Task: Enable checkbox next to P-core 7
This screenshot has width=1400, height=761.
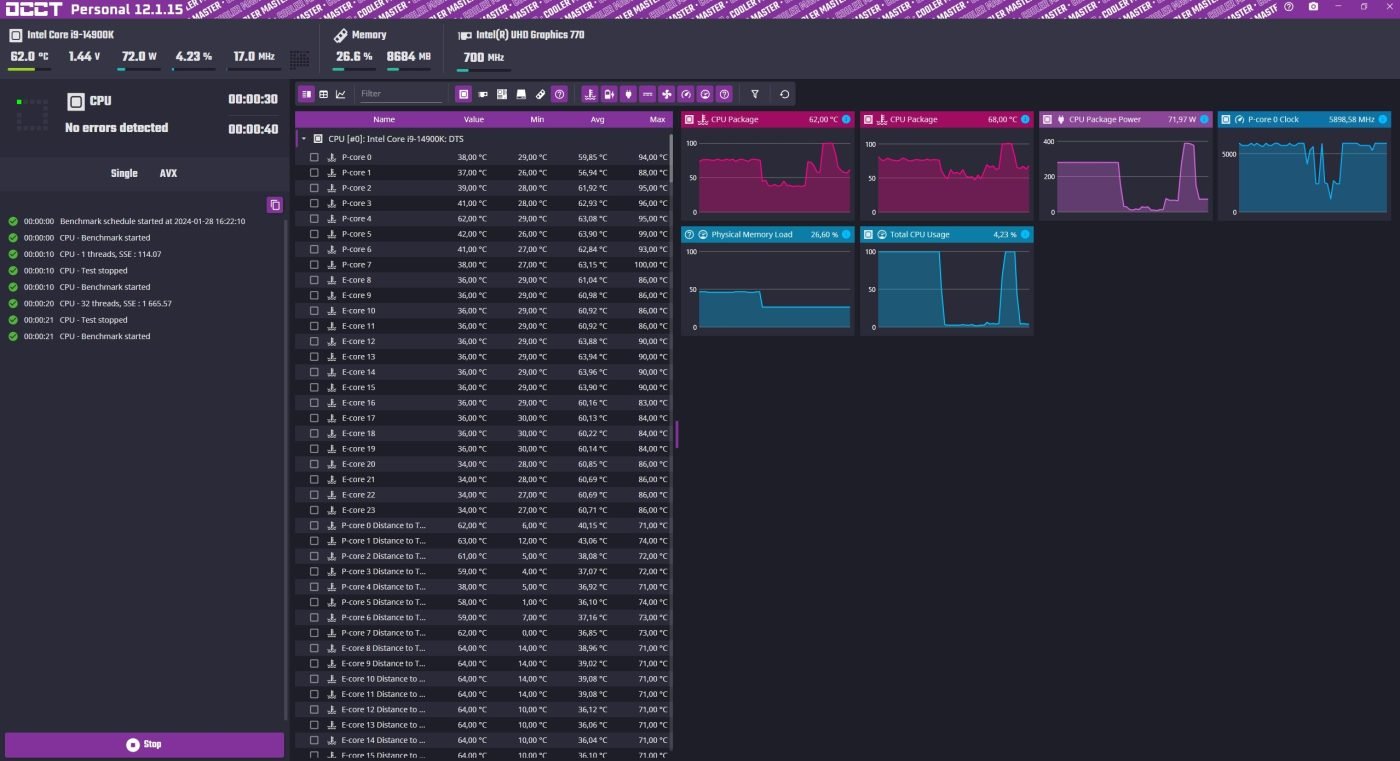Action: click(314, 265)
